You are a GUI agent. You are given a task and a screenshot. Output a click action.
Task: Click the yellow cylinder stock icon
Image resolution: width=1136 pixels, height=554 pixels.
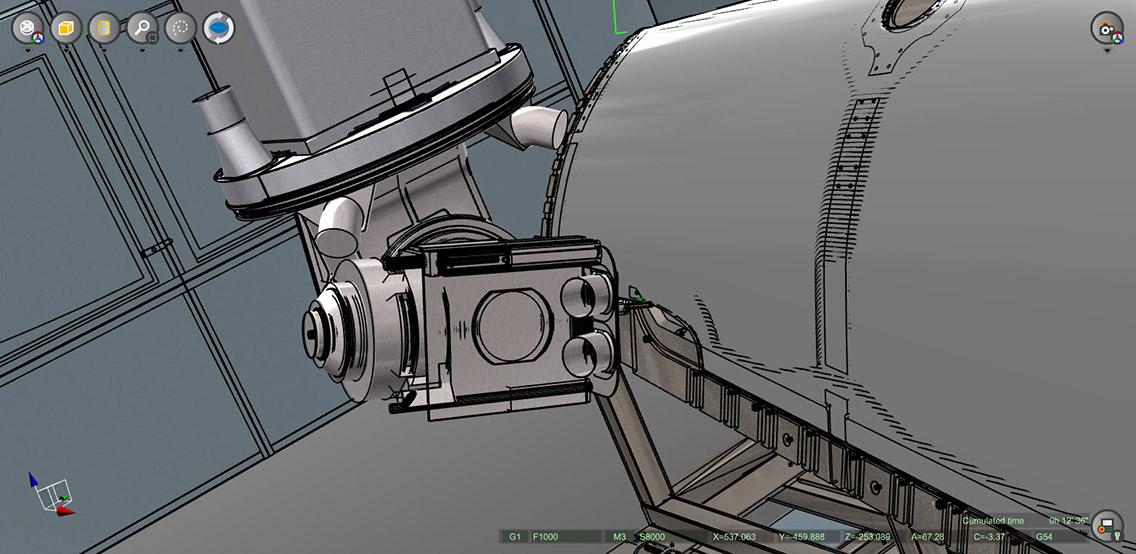[103, 28]
